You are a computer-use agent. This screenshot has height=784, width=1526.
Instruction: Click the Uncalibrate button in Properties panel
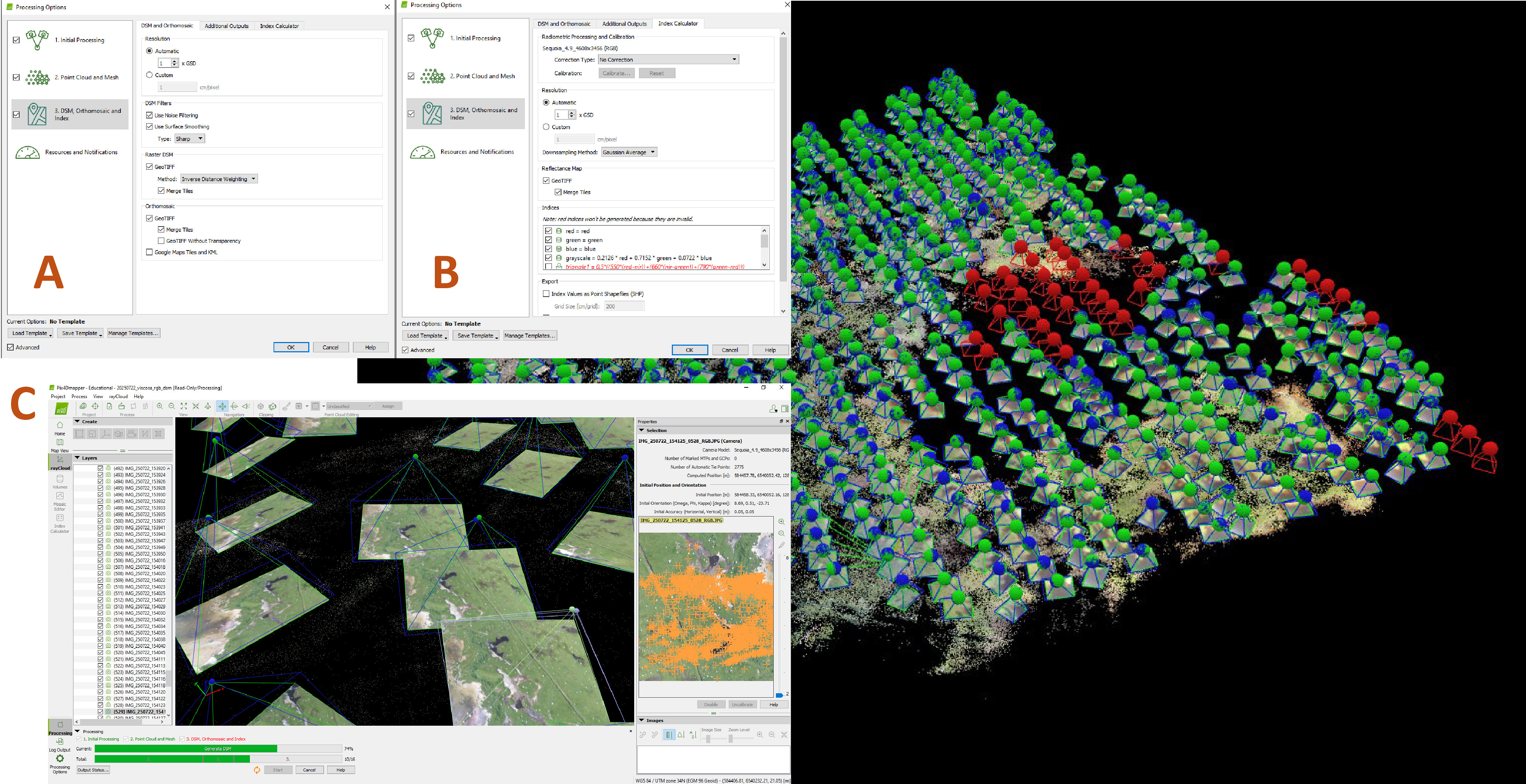pyautogui.click(x=742, y=705)
